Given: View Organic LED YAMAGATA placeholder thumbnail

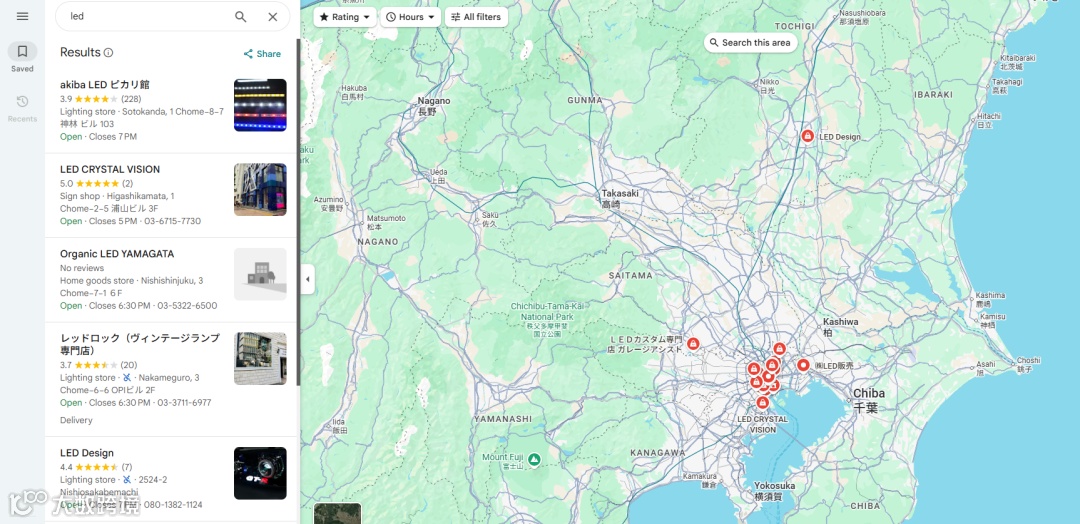Looking at the screenshot, I should click(x=260, y=274).
